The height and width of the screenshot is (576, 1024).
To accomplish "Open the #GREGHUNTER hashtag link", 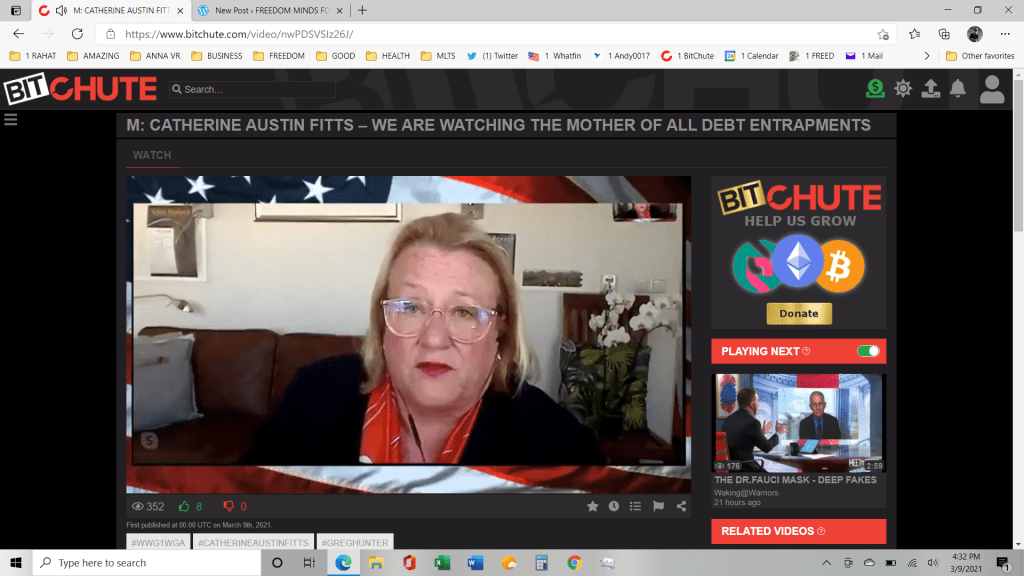I will point(354,542).
